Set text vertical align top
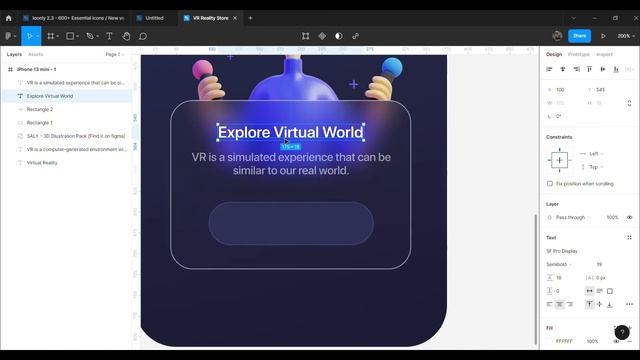 pyautogui.click(x=589, y=304)
